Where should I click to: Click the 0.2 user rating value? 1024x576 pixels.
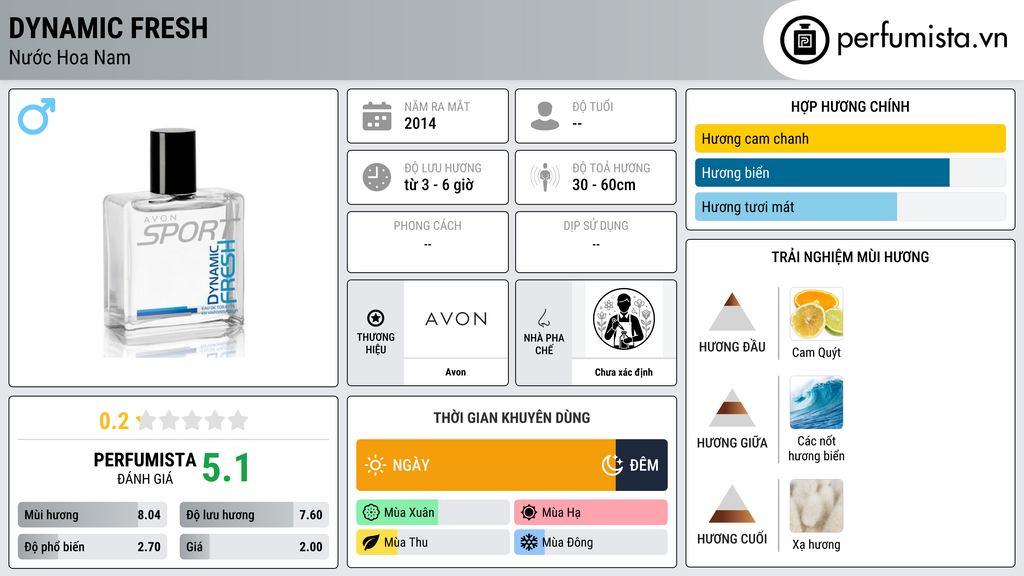click(114, 421)
